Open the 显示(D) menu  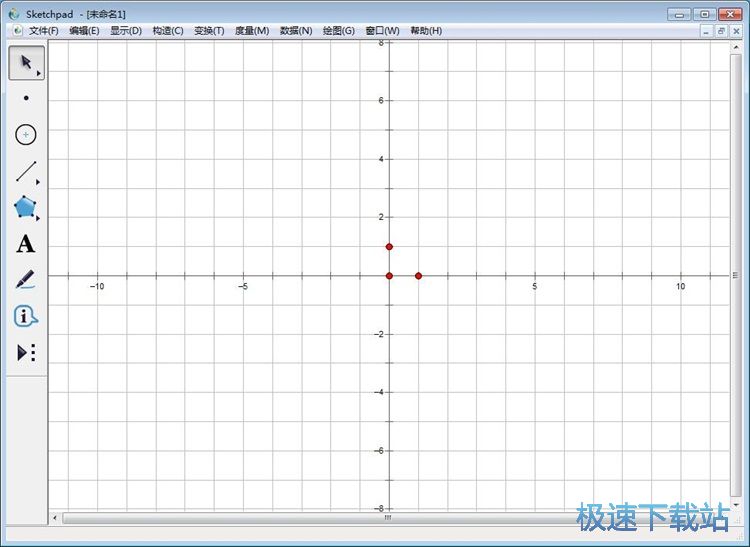click(126, 31)
